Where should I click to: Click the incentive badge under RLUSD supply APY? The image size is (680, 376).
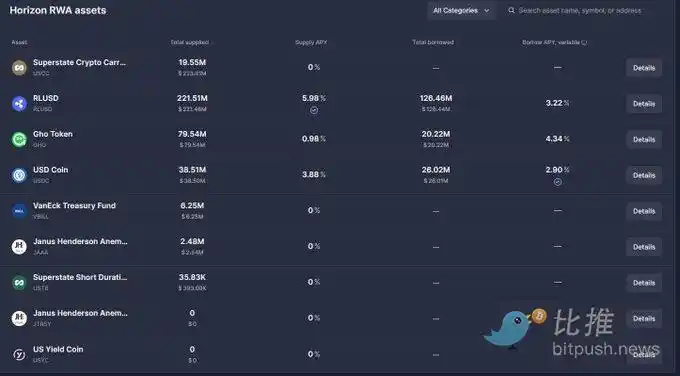pyautogui.click(x=314, y=110)
